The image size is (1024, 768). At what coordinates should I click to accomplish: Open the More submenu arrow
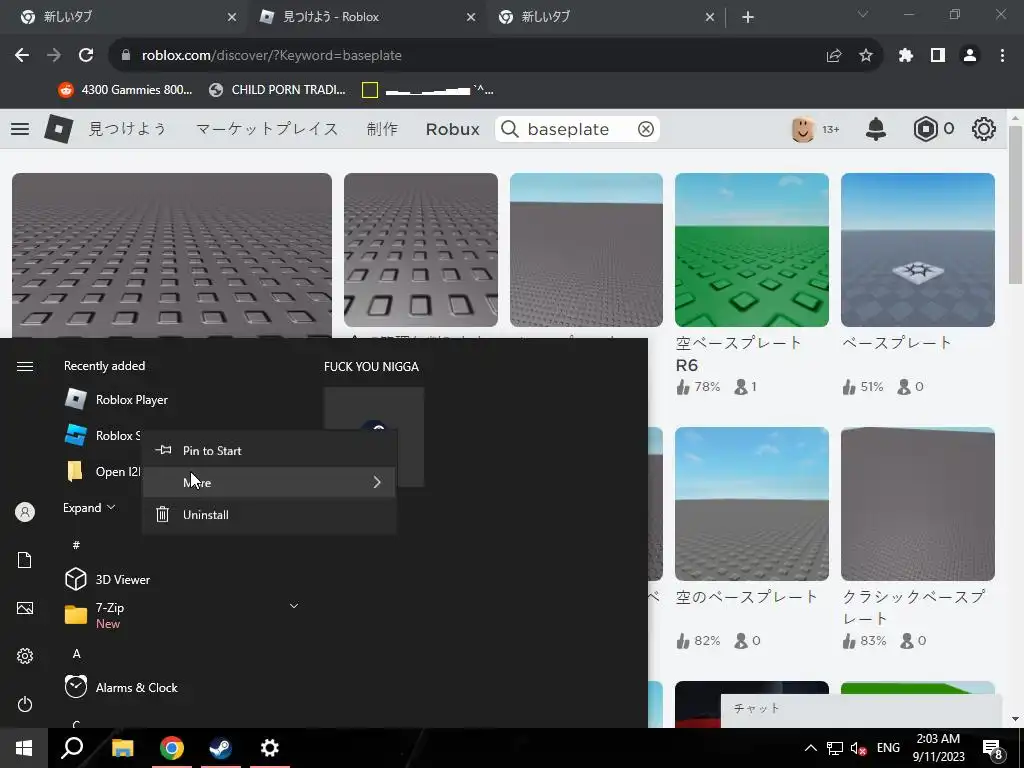tap(377, 483)
